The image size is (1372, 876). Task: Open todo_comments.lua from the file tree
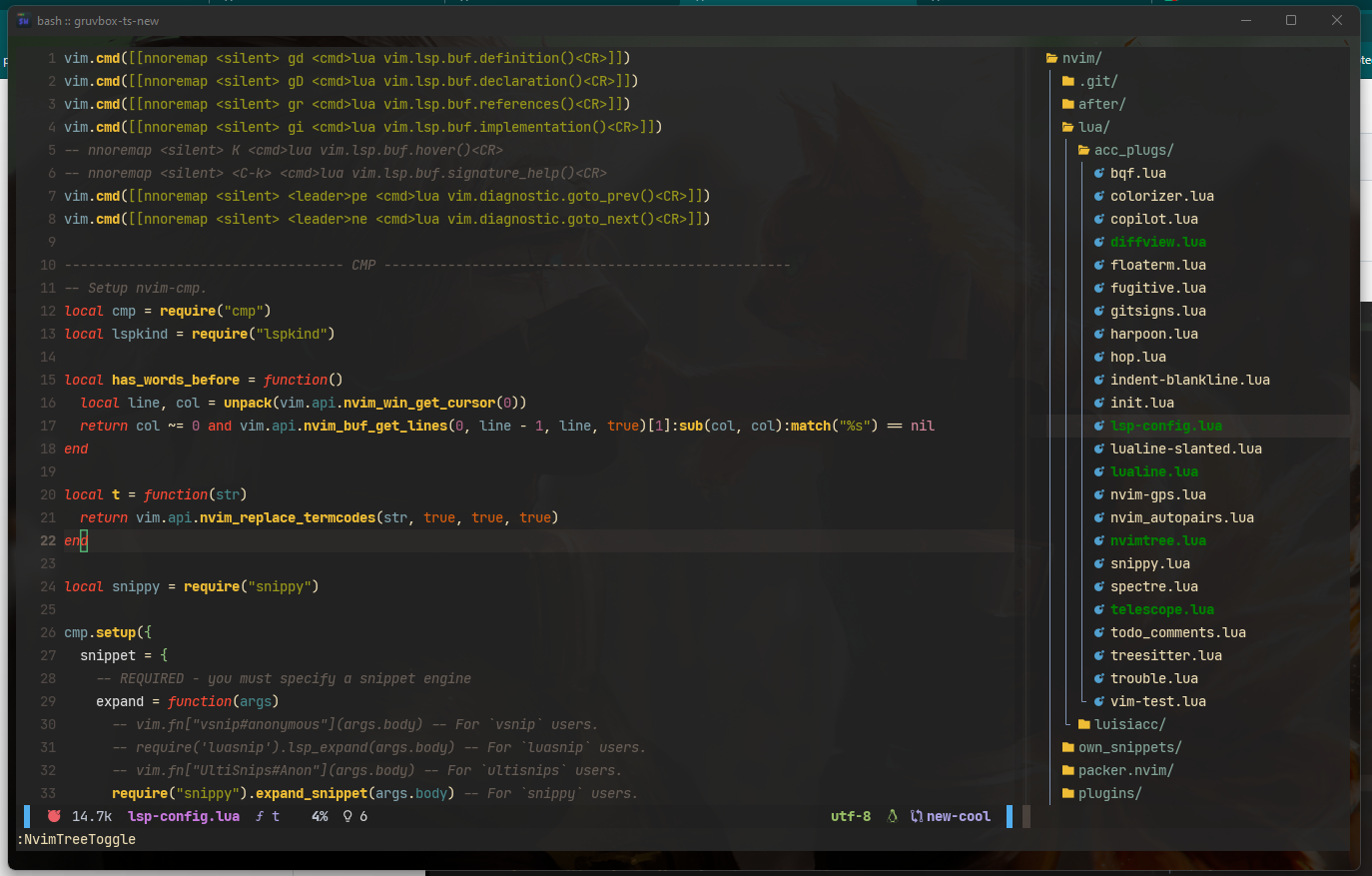(1178, 632)
